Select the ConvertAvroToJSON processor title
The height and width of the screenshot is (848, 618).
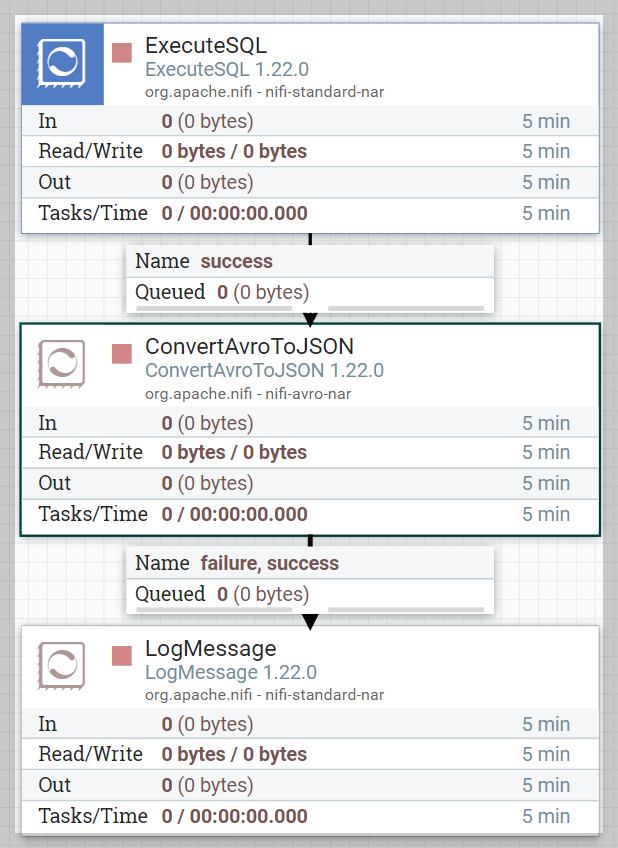click(249, 347)
